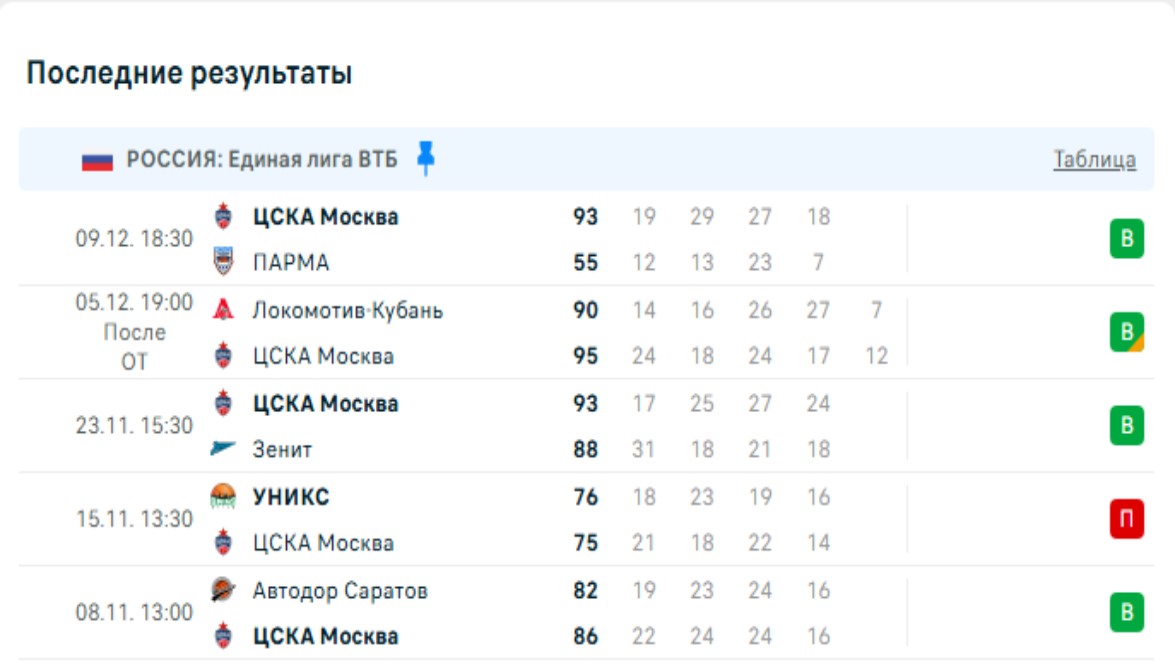
Task: Click the УНИКС team name
Action: point(290,497)
